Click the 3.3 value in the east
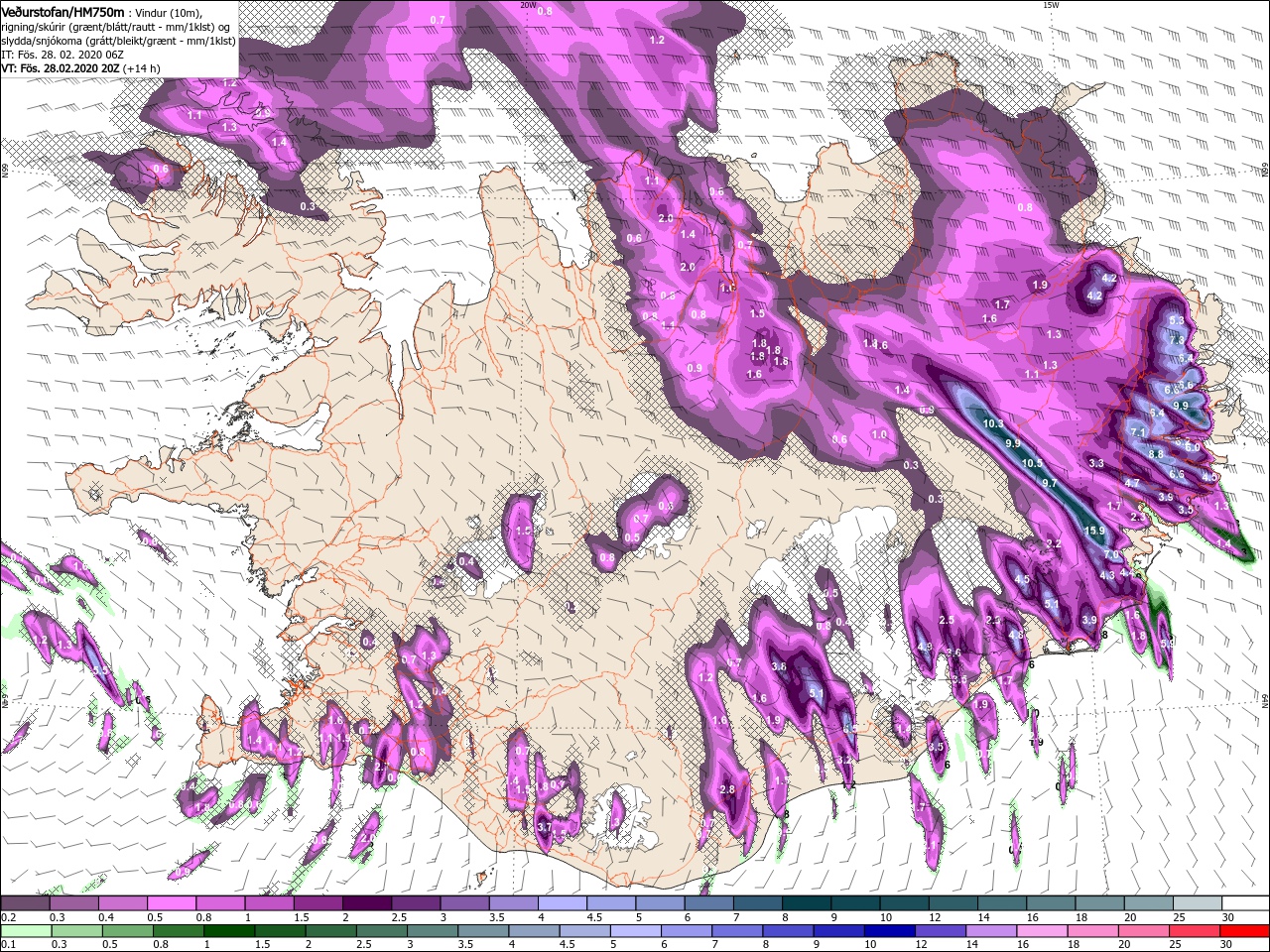This screenshot has width=1270, height=952. 1096,463
